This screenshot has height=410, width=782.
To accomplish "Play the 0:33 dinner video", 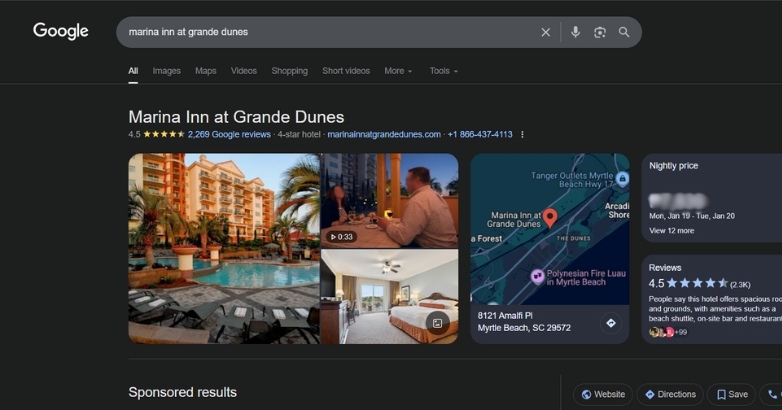I will point(389,201).
